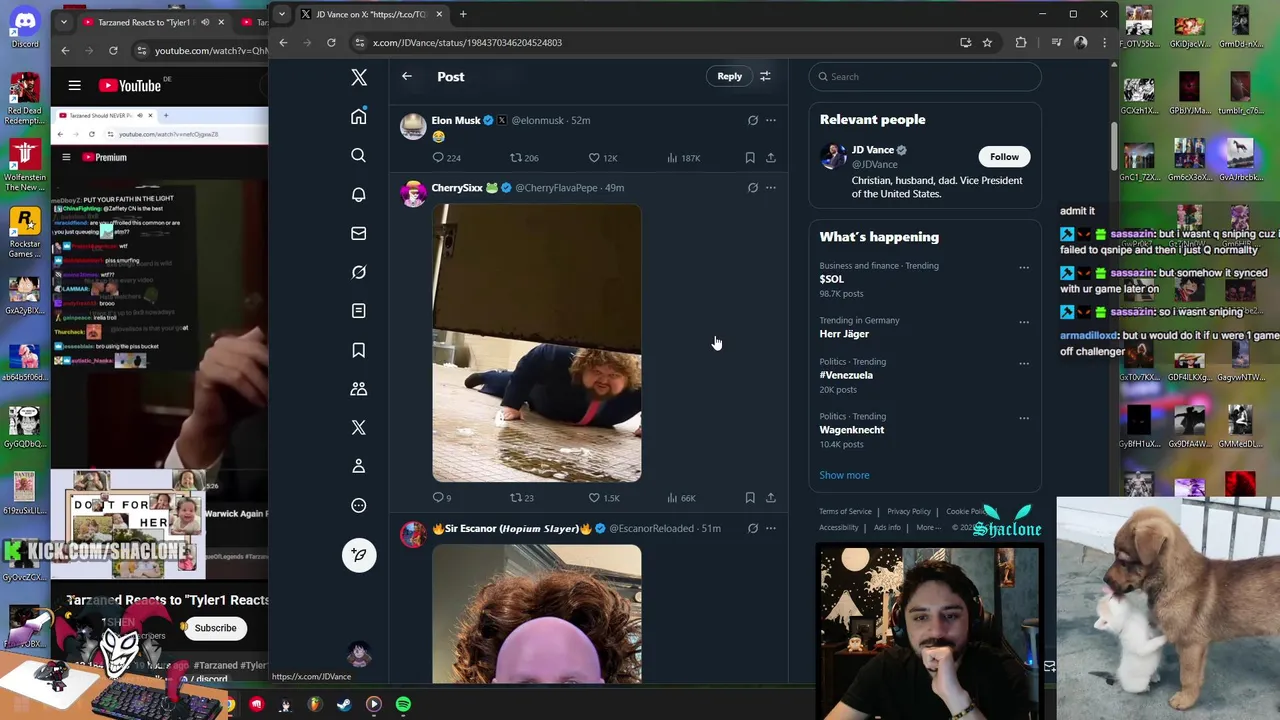Viewport: 1280px width, 720px height.
Task: Open reply sorting options next to Reply
Action: (x=765, y=76)
